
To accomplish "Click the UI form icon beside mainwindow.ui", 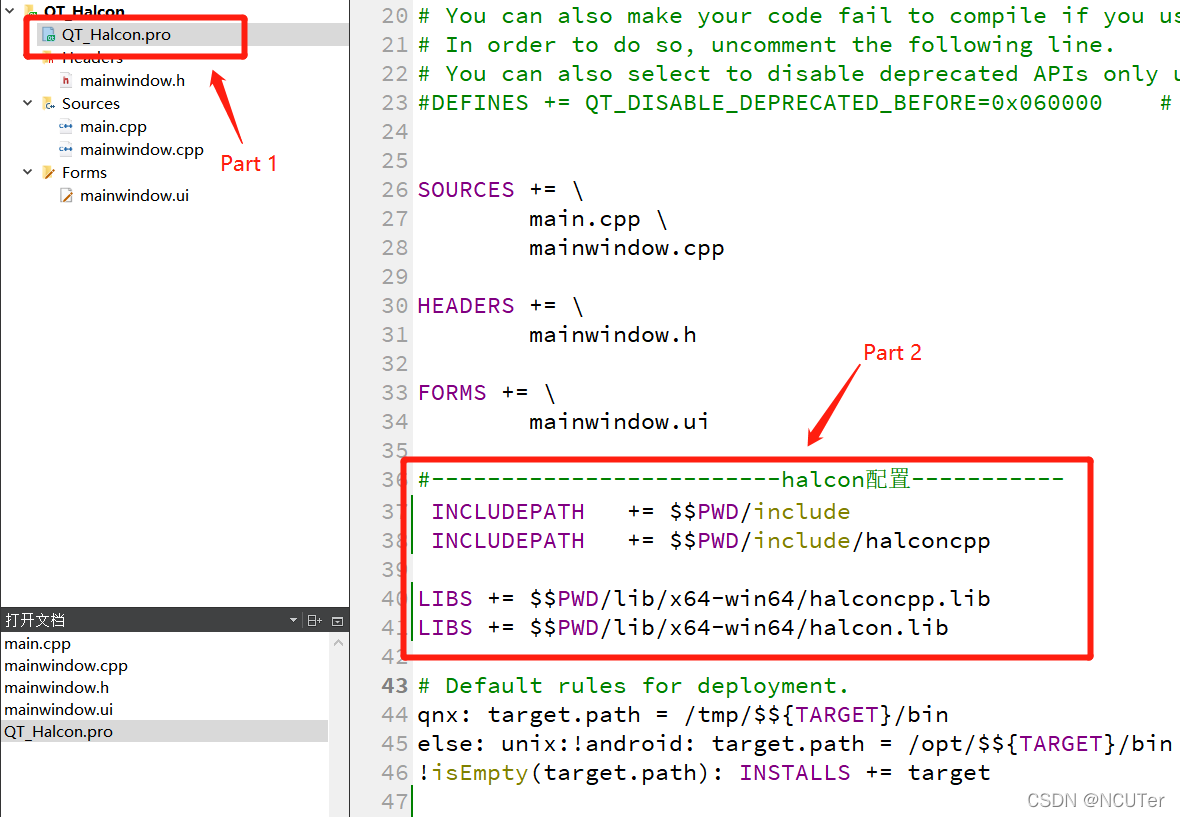I will pos(66,196).
